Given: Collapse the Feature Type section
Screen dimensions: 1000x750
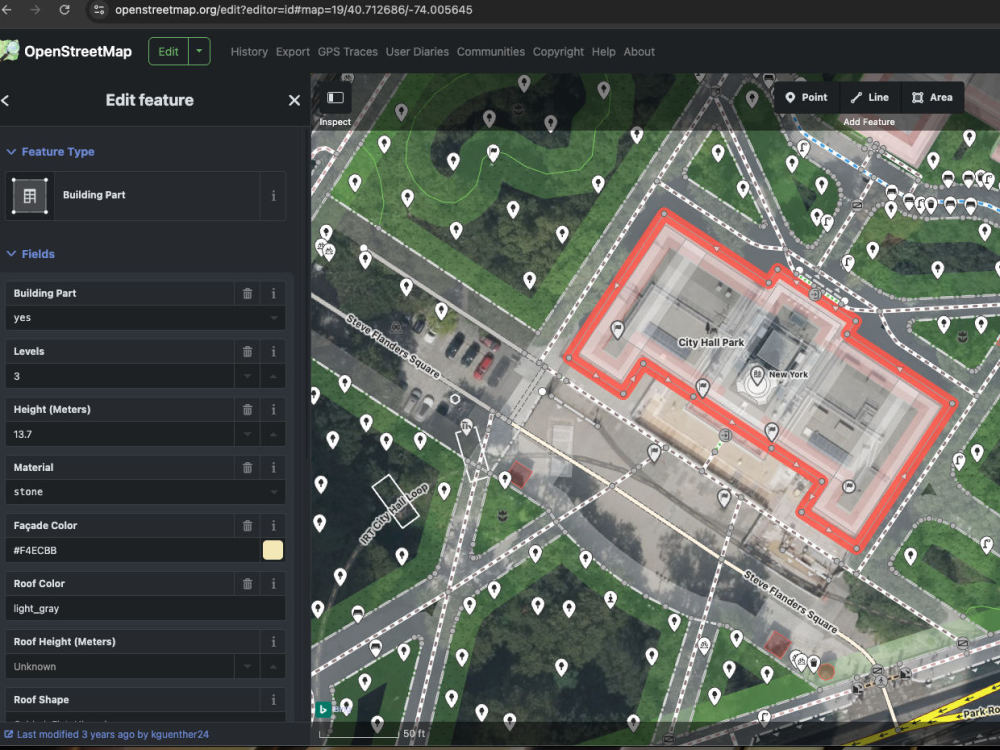Looking at the screenshot, I should click(x=51, y=152).
